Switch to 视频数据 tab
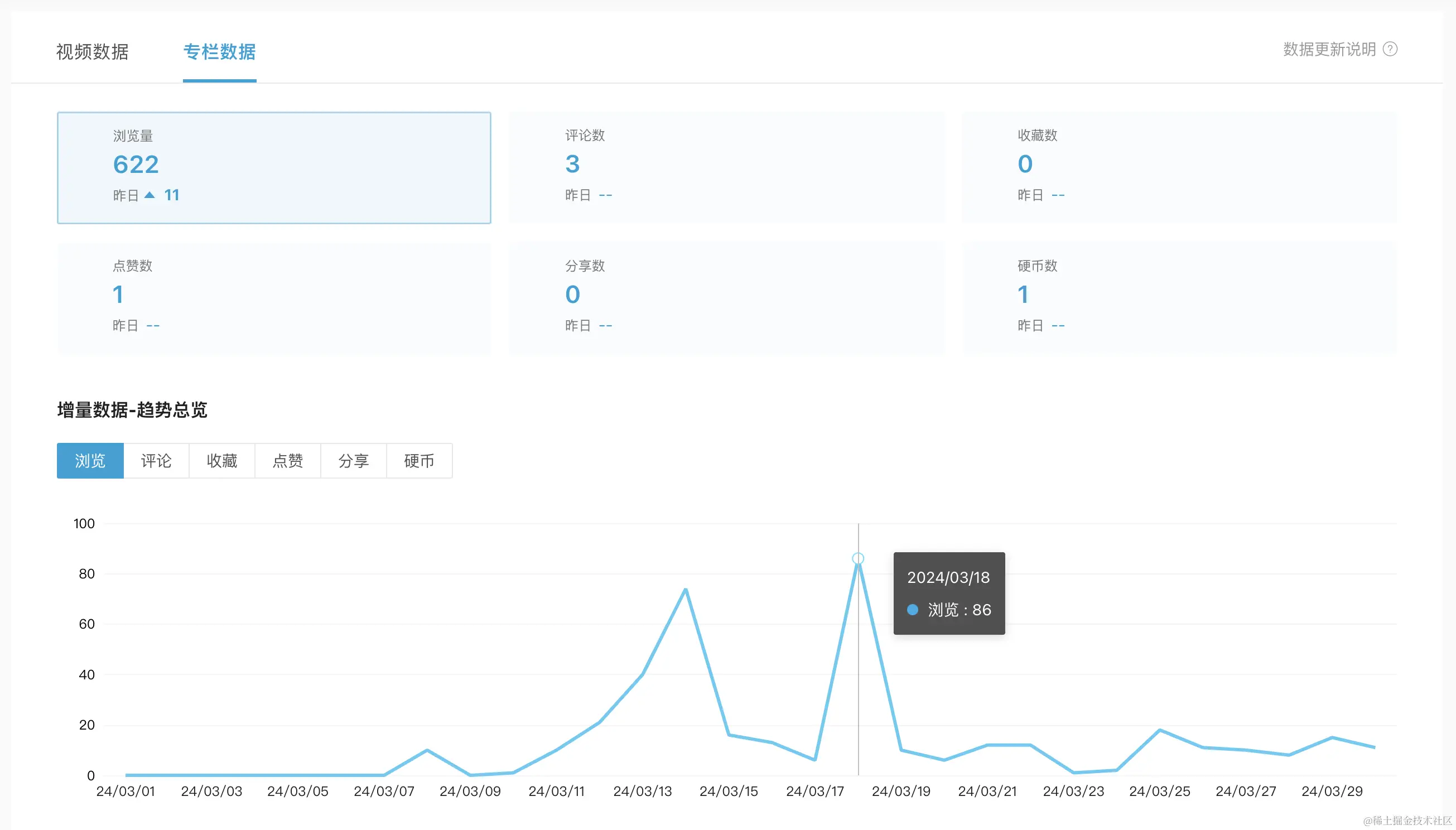This screenshot has width=1456, height=830. coord(93,52)
